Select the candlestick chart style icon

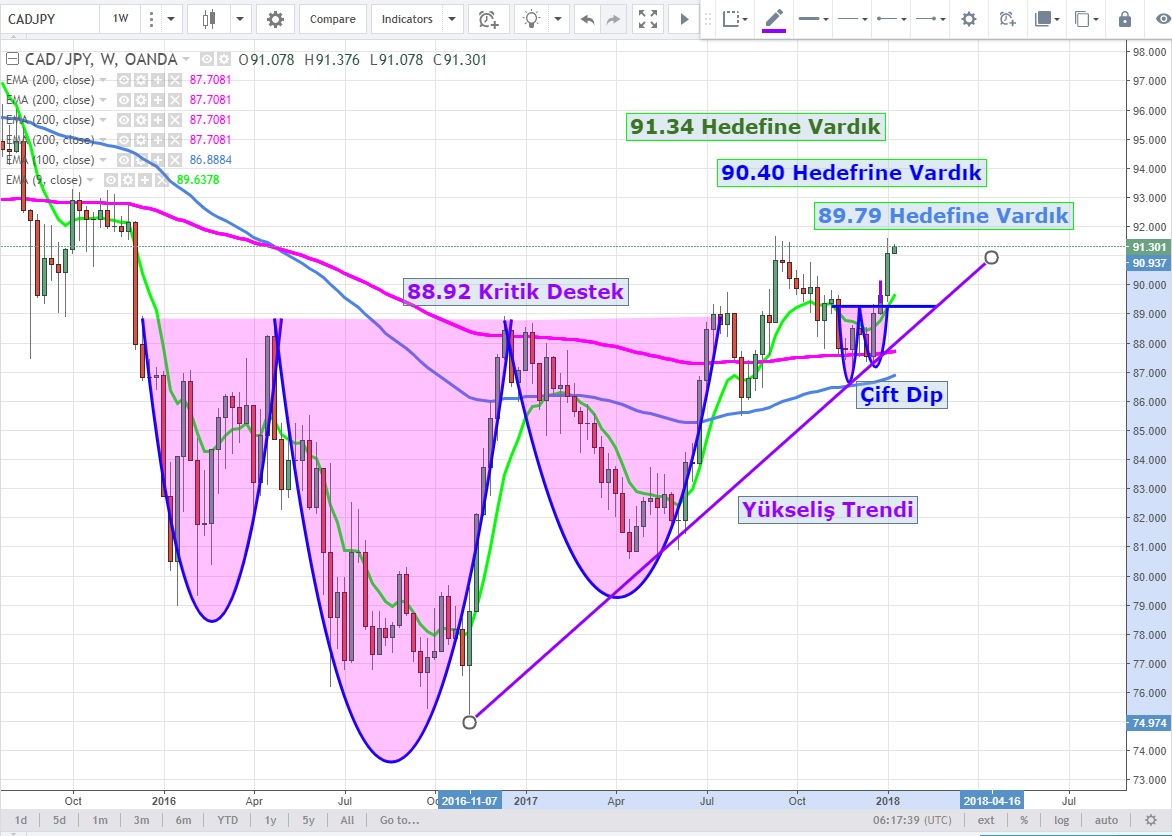[209, 19]
